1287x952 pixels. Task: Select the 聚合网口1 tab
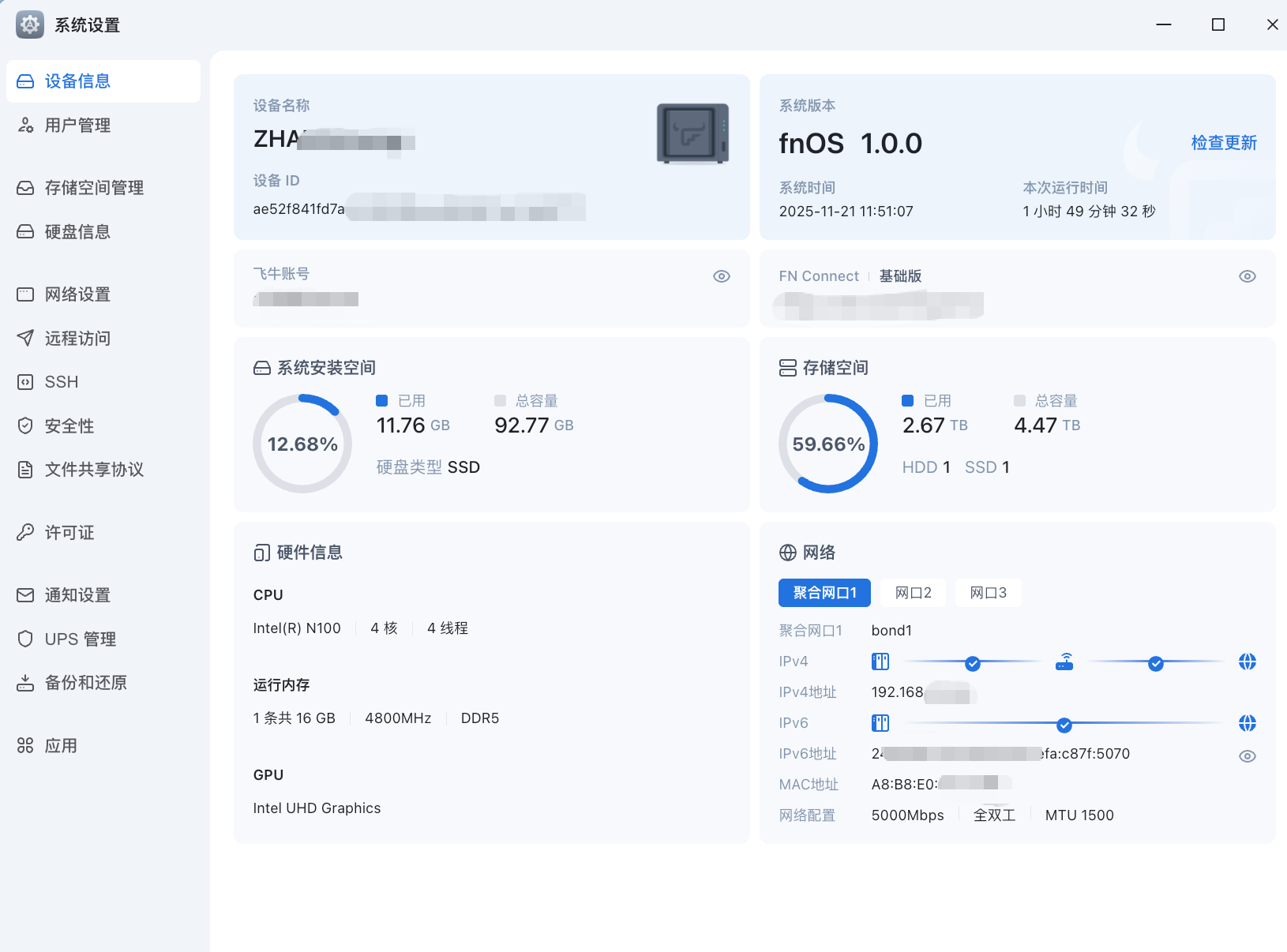tap(824, 593)
